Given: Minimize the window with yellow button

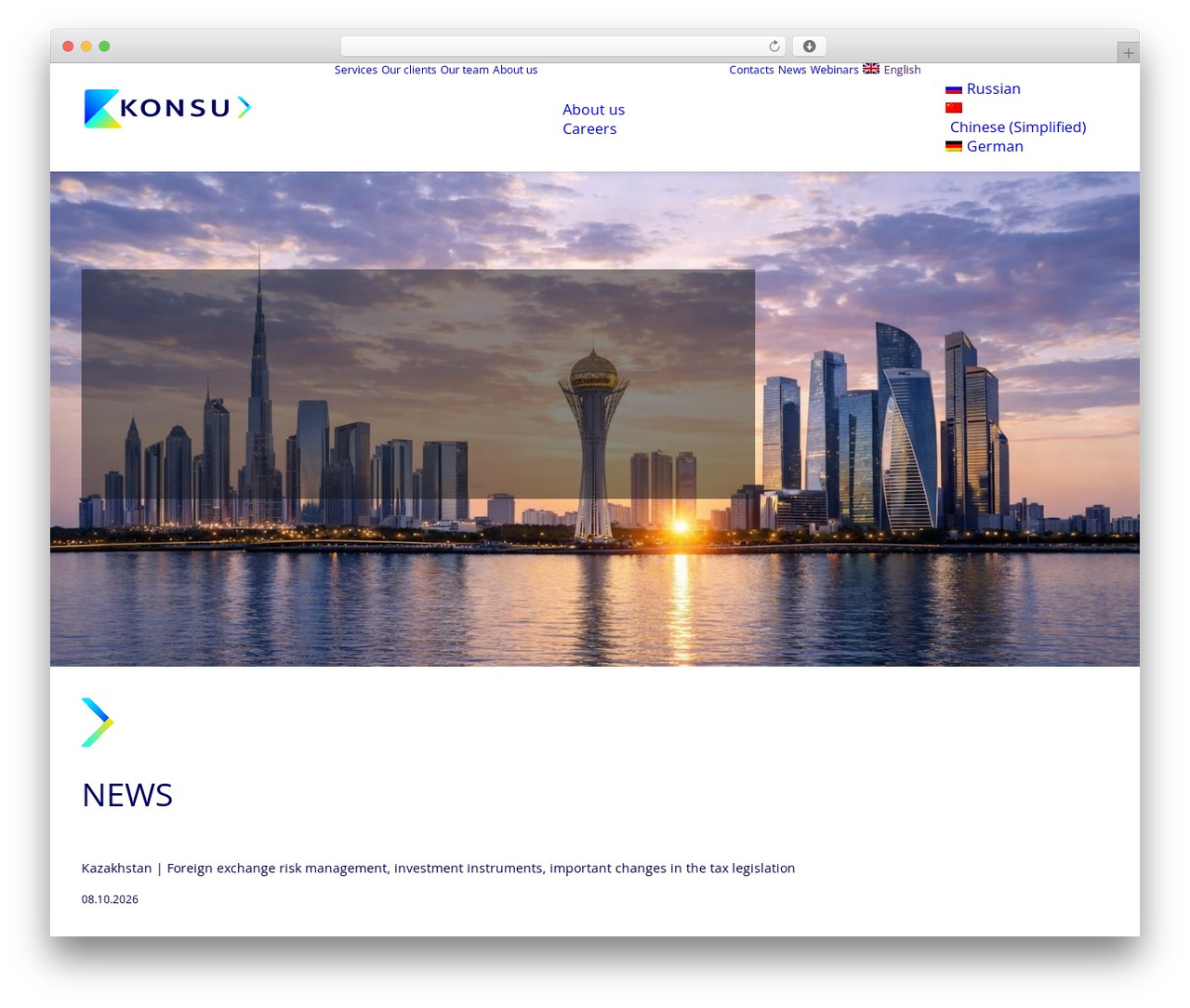Looking at the screenshot, I should [x=86, y=46].
